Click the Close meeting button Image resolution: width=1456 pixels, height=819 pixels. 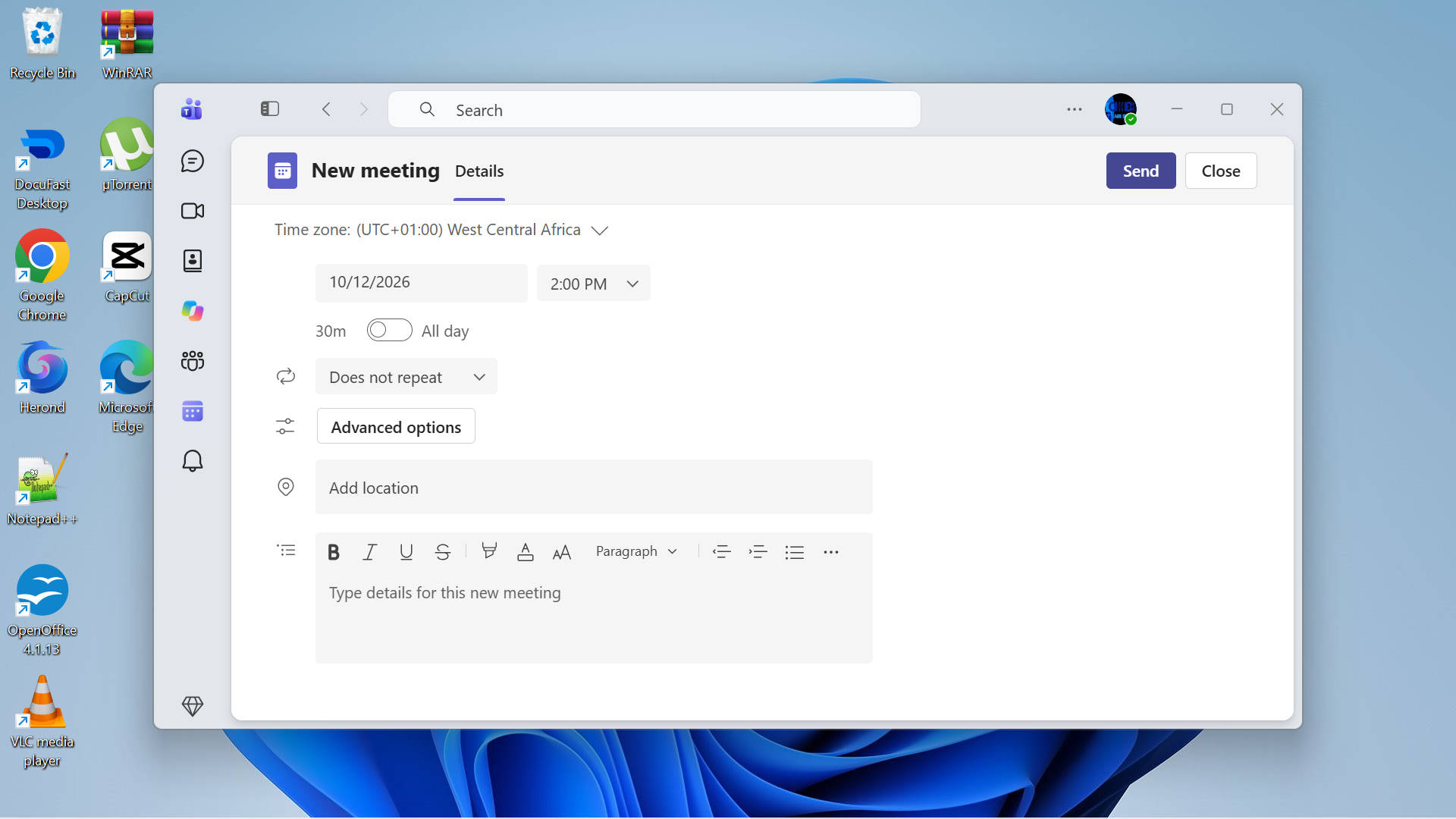point(1221,171)
